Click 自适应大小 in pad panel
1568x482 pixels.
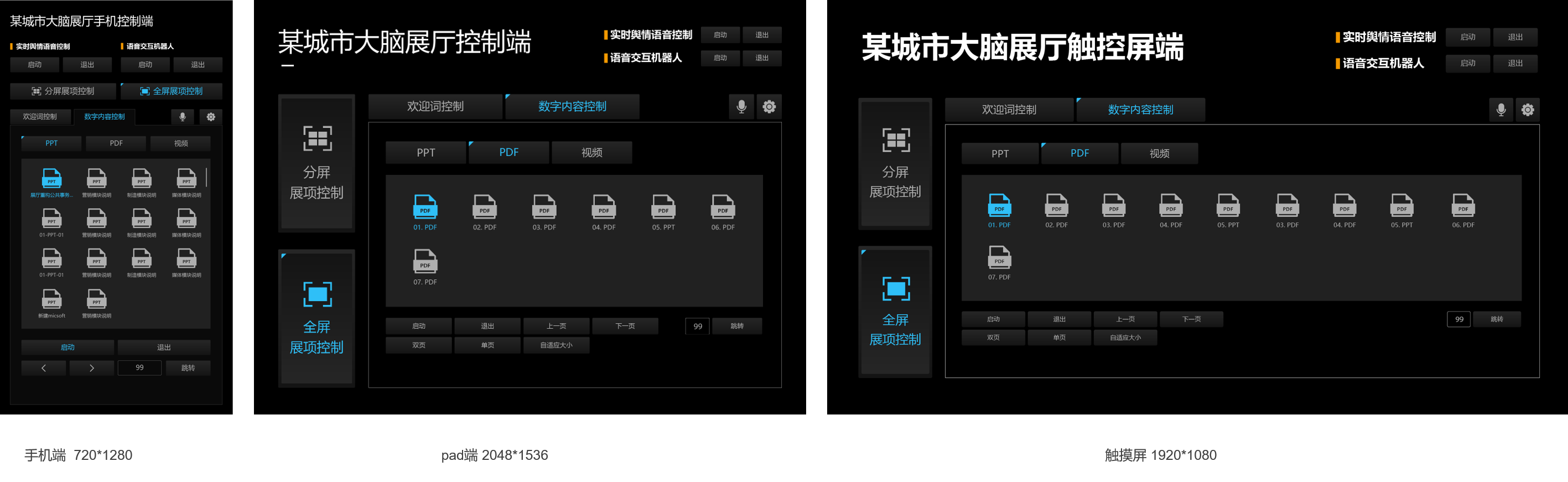[x=557, y=345]
